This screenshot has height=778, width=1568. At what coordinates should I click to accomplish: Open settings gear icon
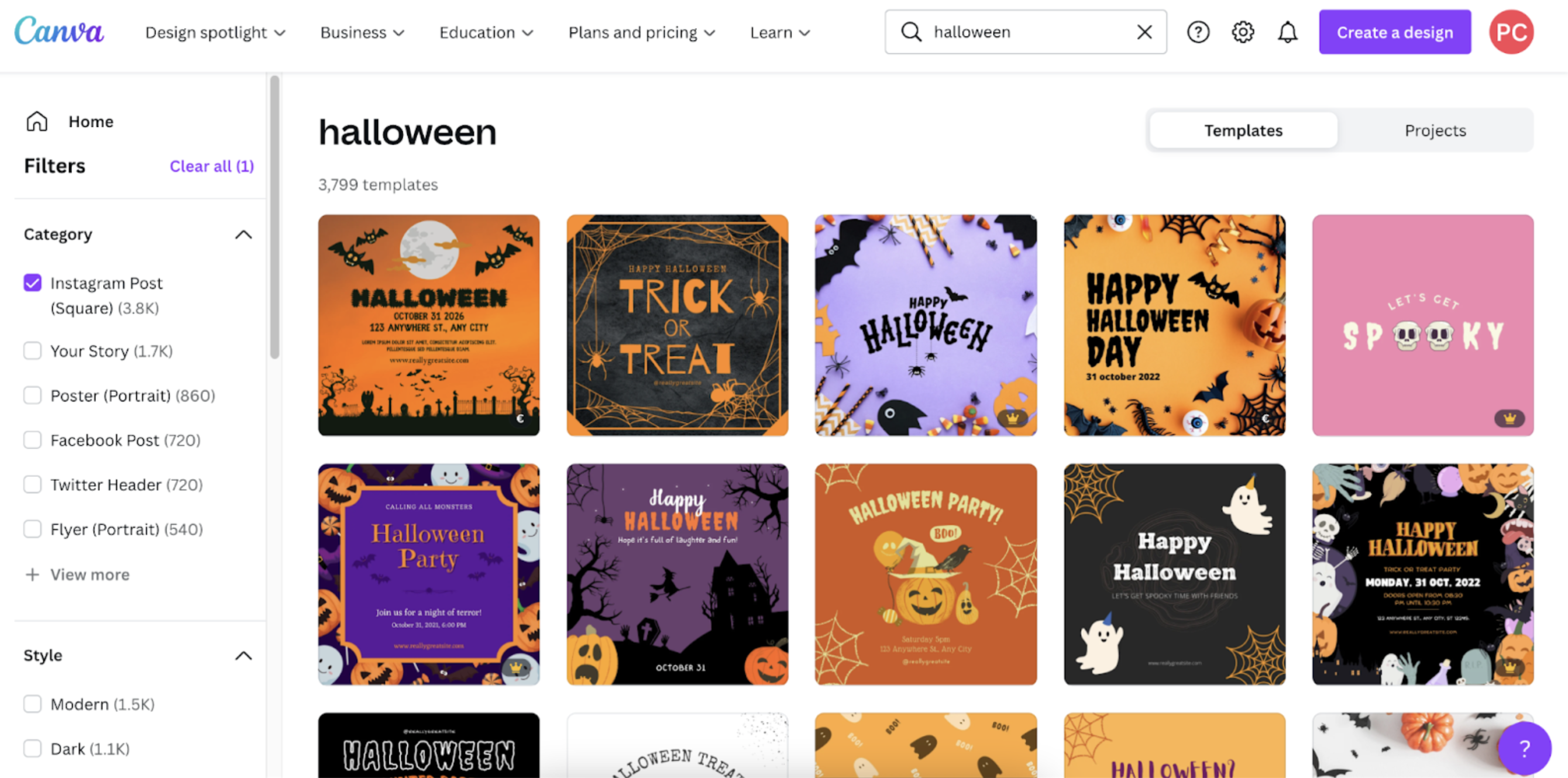[1242, 32]
